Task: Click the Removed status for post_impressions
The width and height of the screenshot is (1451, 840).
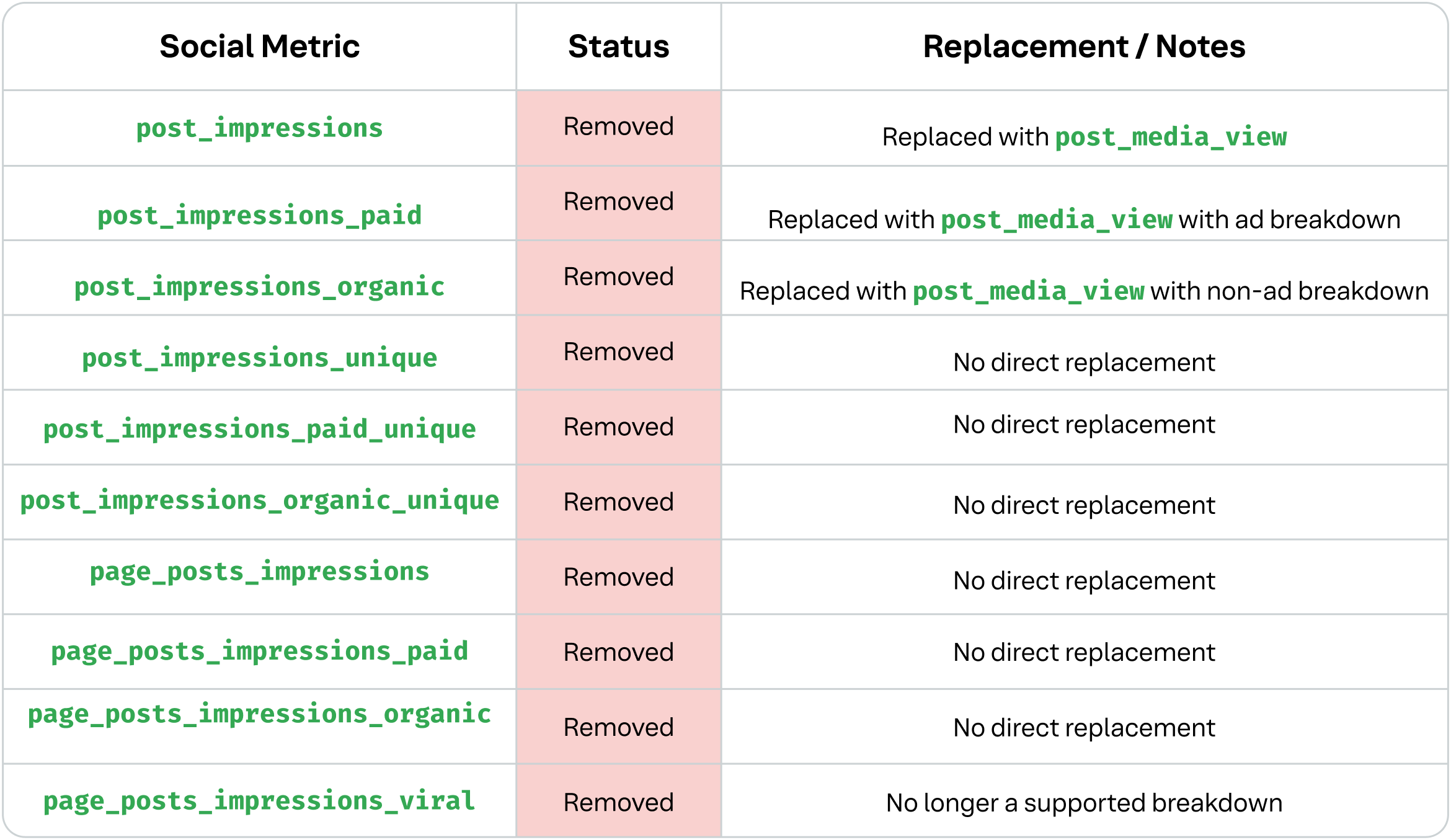Action: coord(618,126)
